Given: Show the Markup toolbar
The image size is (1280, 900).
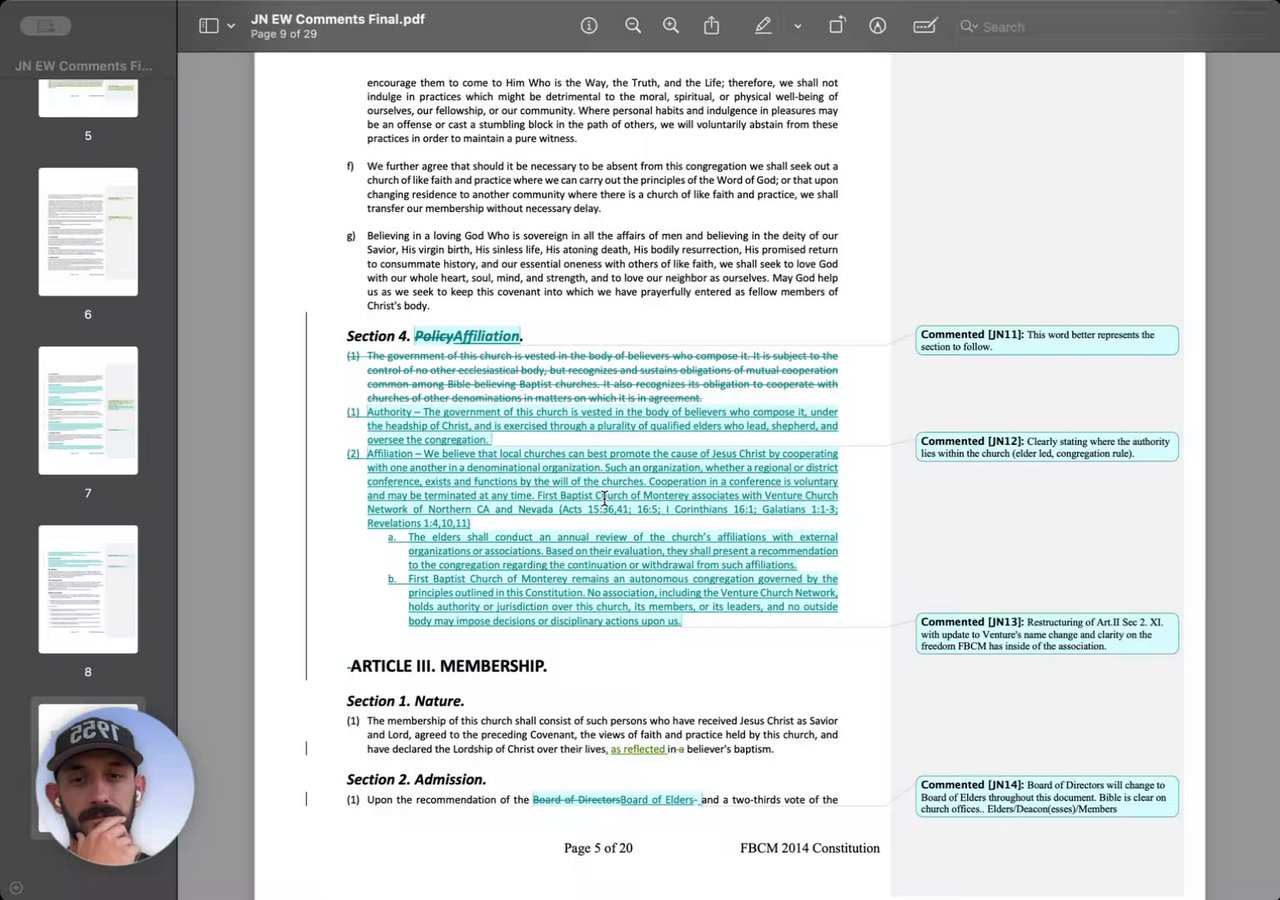Looking at the screenshot, I should (x=877, y=26).
